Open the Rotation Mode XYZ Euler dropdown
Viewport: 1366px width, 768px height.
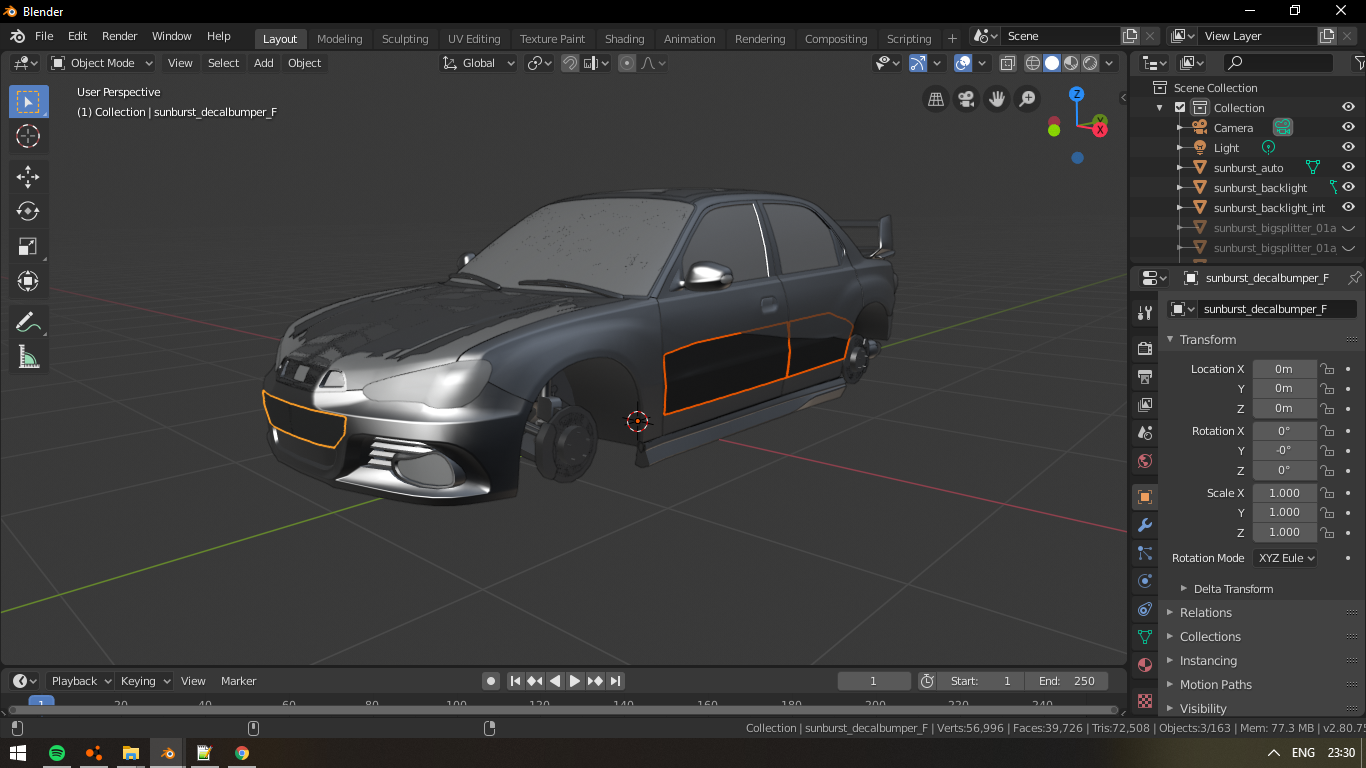coord(1285,558)
